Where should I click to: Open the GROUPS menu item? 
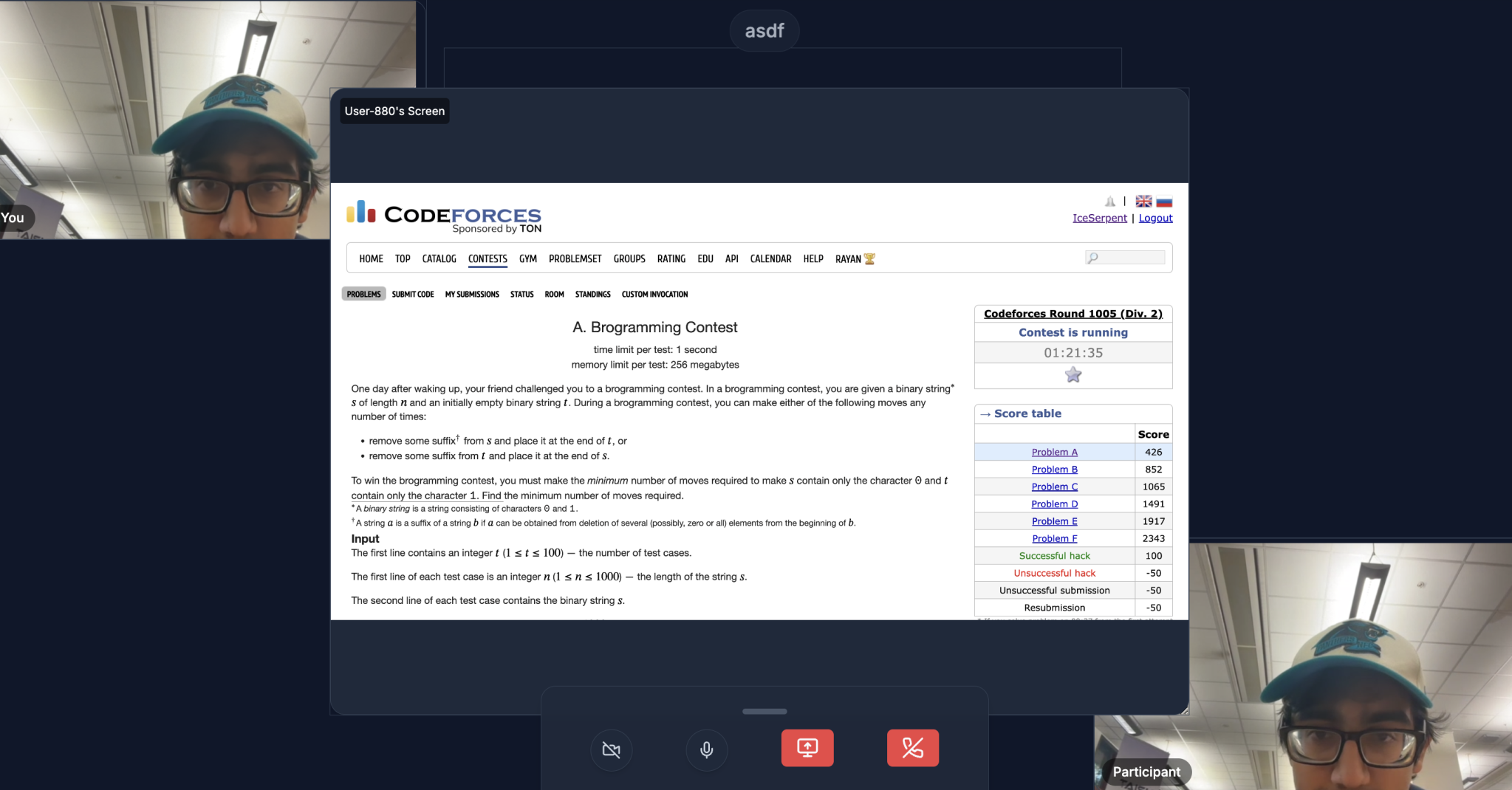coord(629,258)
